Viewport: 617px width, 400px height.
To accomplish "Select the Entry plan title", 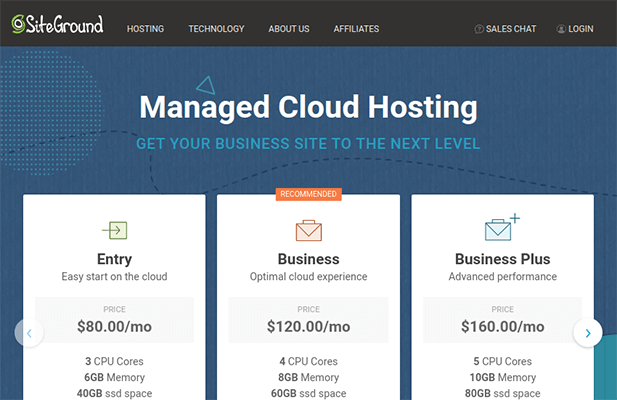I will (x=115, y=259).
